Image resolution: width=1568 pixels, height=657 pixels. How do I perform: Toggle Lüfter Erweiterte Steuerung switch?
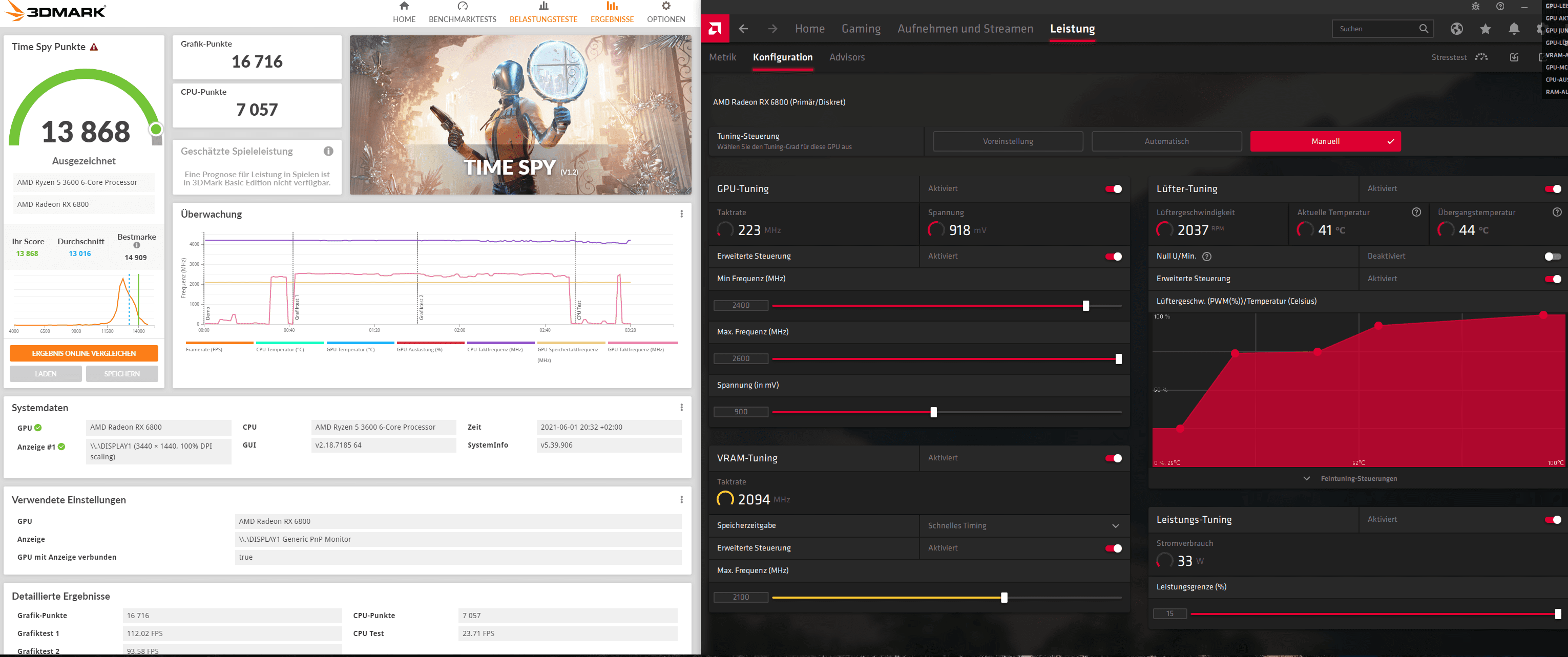[x=1553, y=279]
